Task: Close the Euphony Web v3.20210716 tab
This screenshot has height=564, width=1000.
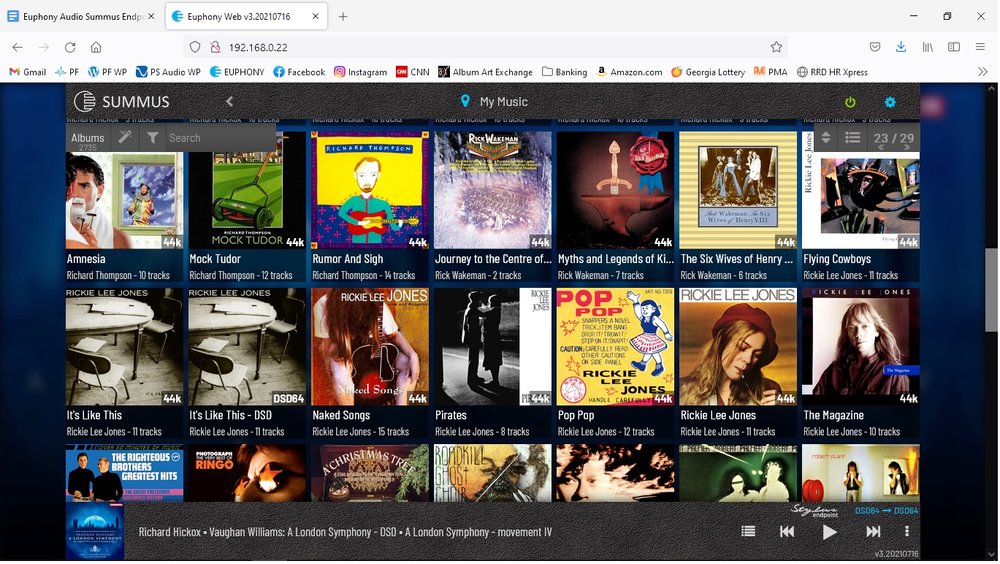Action: [x=315, y=17]
